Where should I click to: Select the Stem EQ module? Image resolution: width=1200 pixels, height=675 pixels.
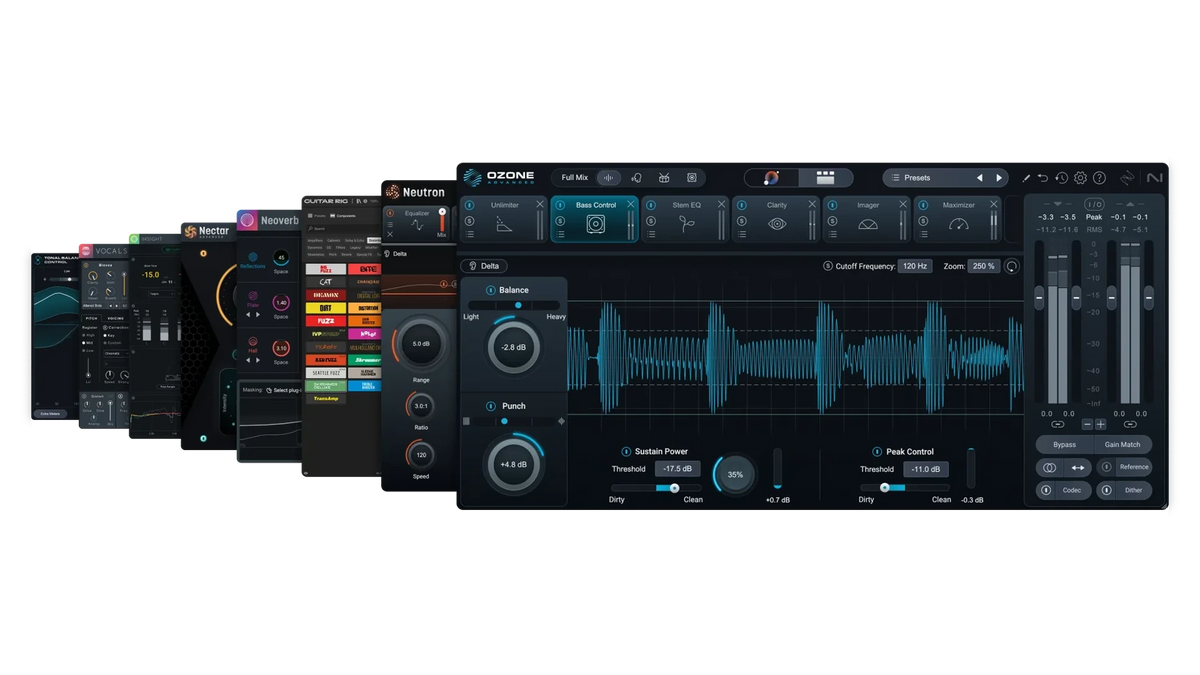(x=686, y=219)
